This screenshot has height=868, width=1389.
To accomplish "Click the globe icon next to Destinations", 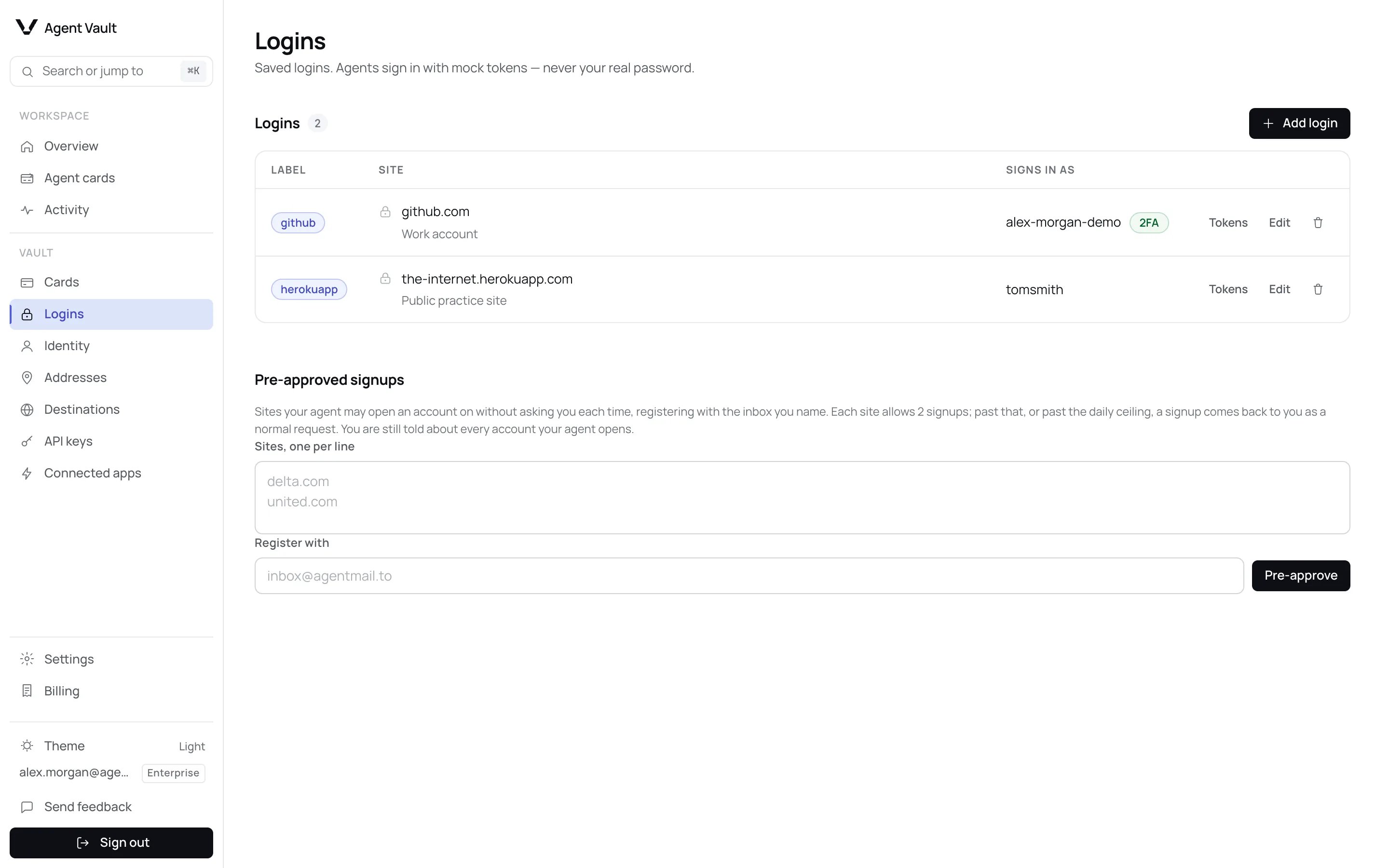I will click(x=27, y=410).
